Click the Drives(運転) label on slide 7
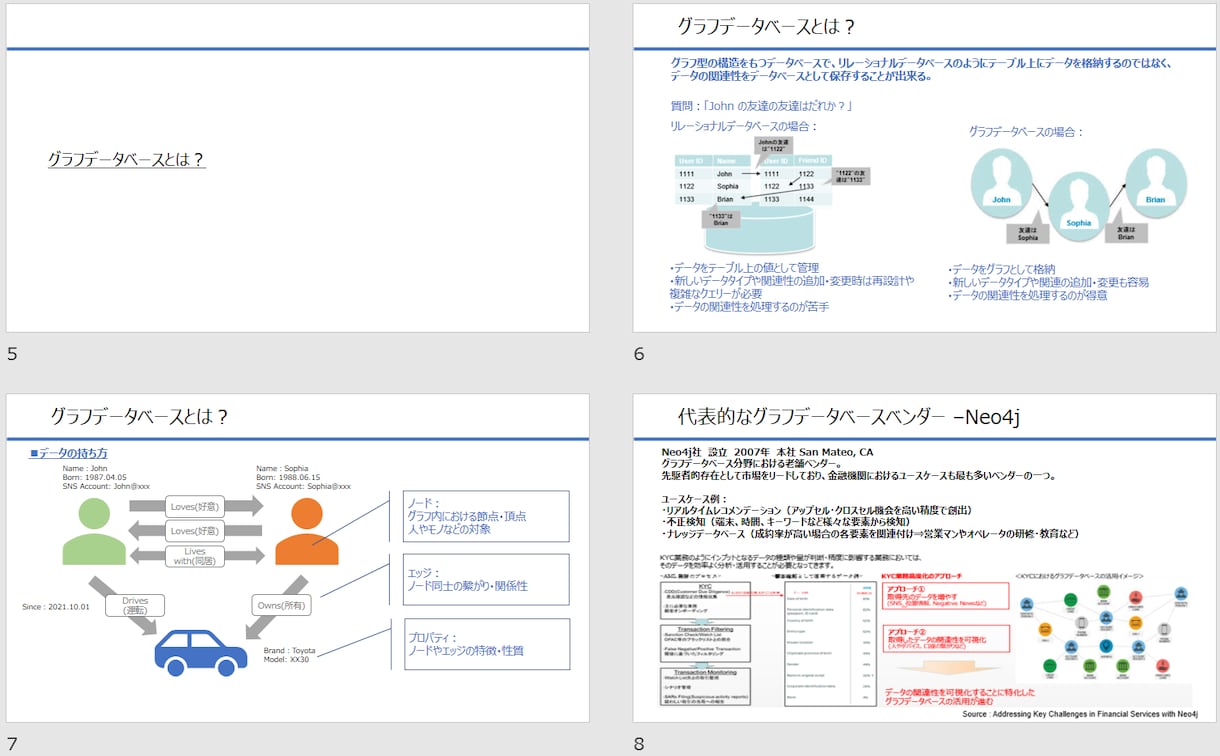Screen dimensions: 1220x756 coord(135,605)
